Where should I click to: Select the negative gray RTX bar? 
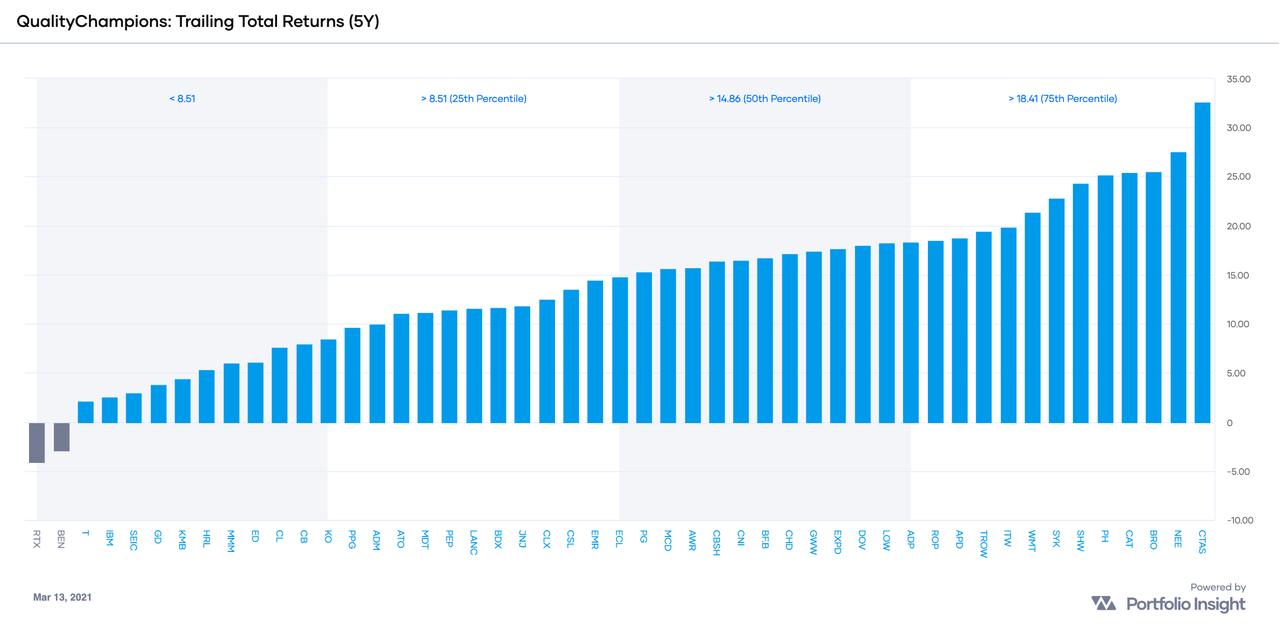pos(37,443)
